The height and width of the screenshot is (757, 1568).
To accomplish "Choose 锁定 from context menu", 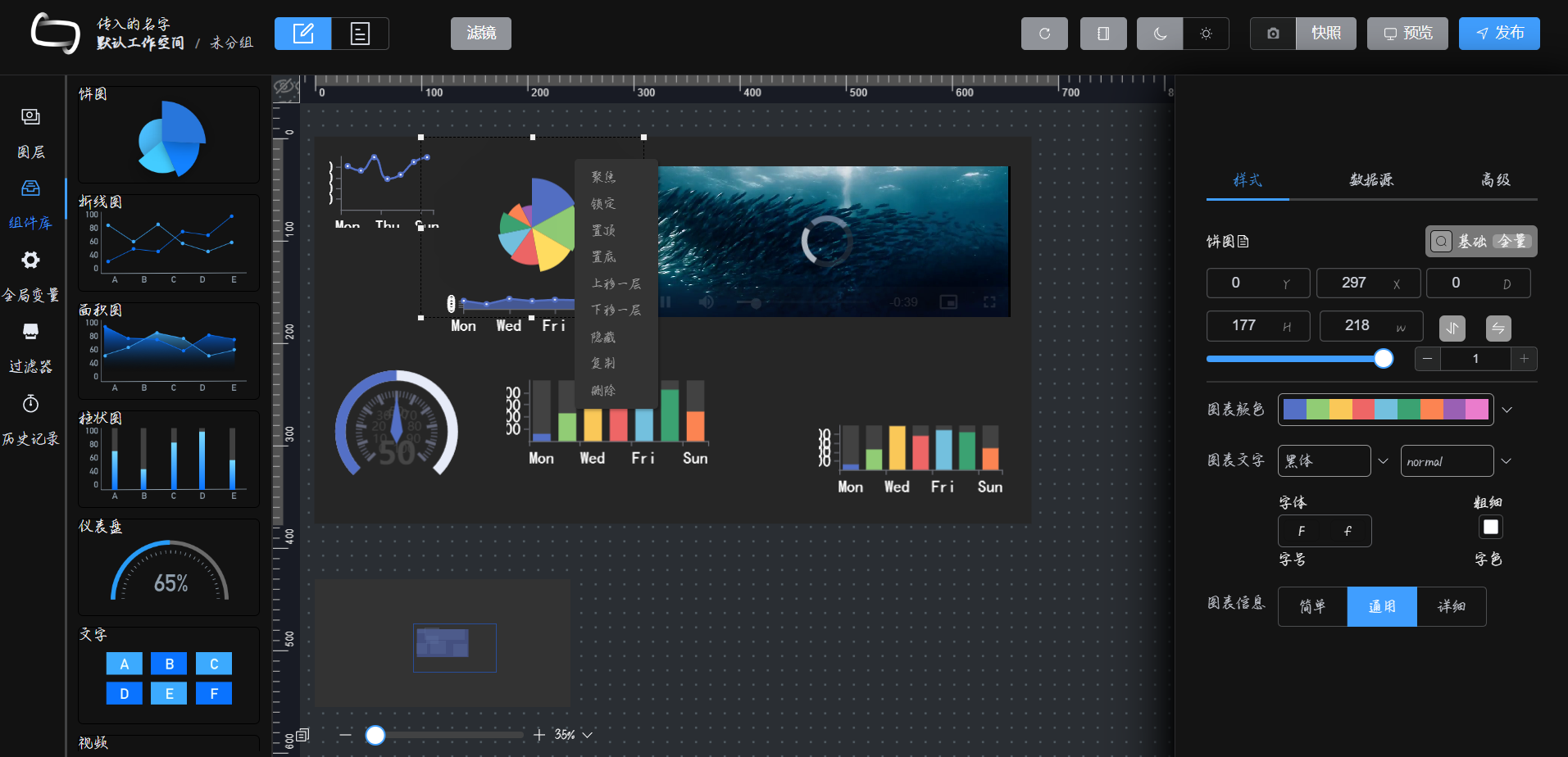I will [x=616, y=204].
